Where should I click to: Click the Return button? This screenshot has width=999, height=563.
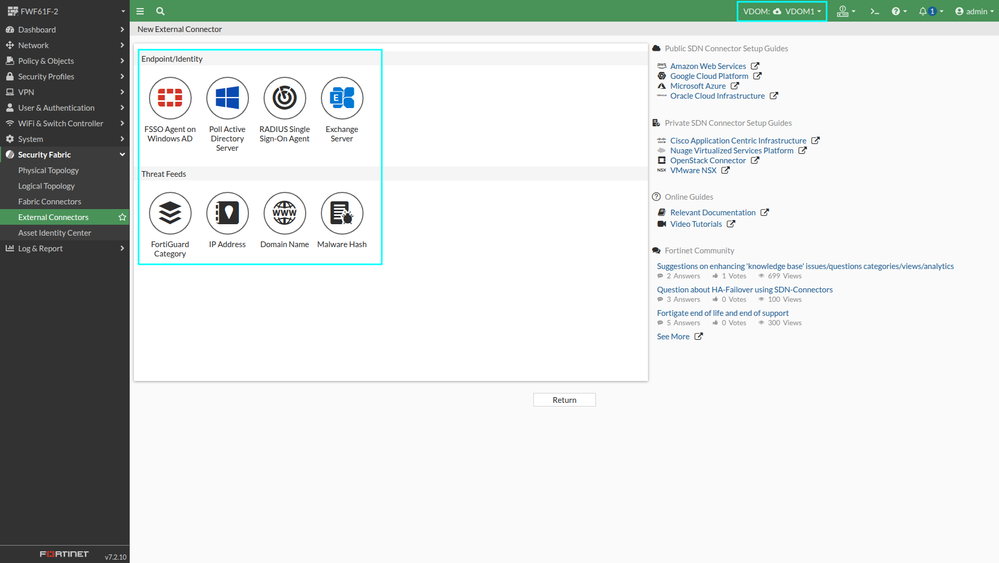[x=564, y=400]
